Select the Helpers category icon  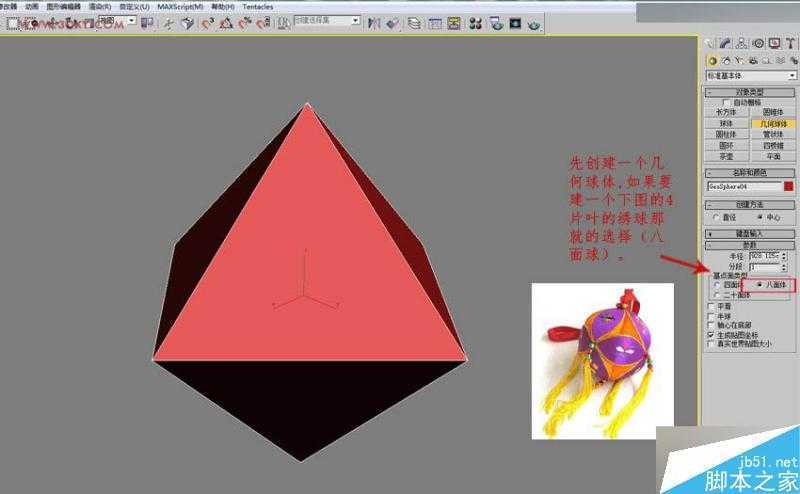[767, 61]
